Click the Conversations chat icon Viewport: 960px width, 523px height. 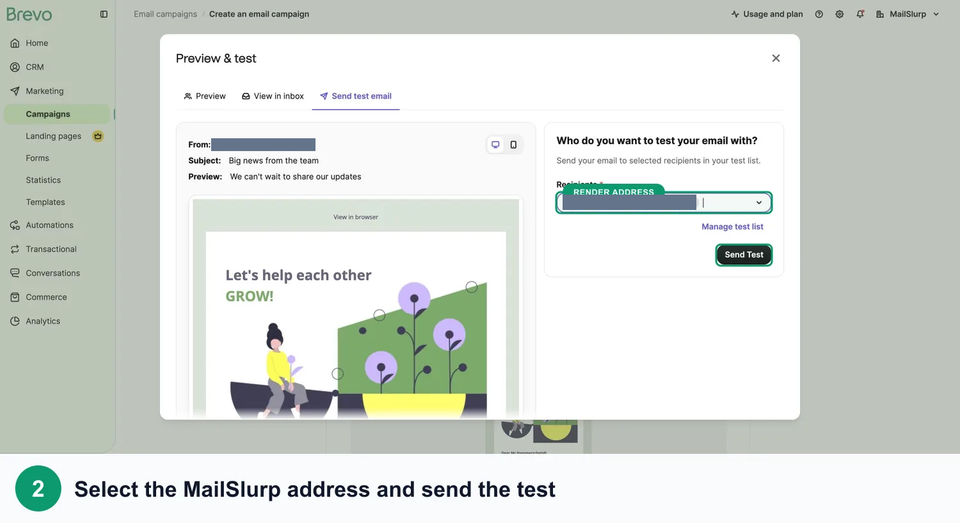click(15, 273)
